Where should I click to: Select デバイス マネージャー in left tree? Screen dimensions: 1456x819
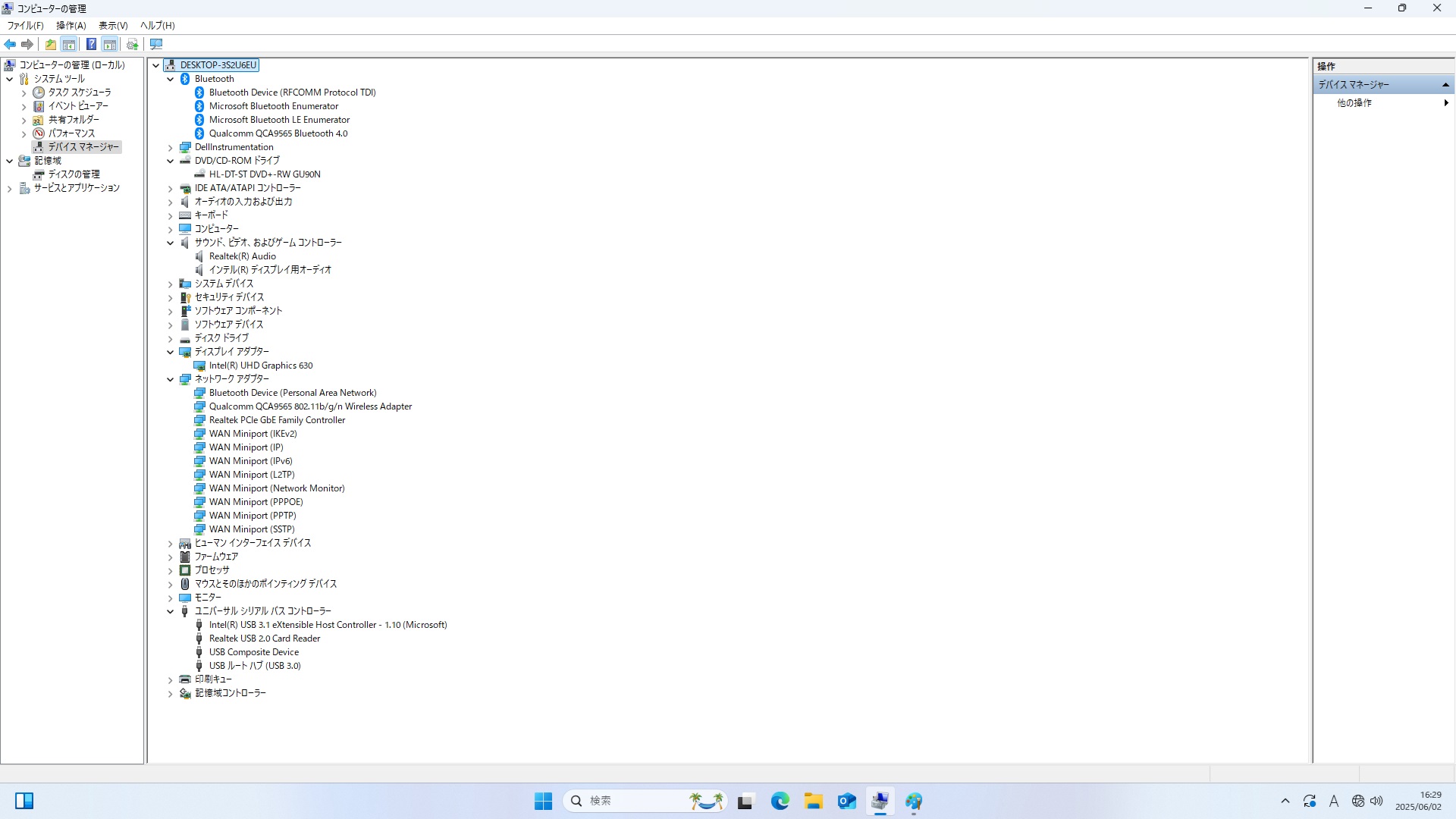pos(83,147)
